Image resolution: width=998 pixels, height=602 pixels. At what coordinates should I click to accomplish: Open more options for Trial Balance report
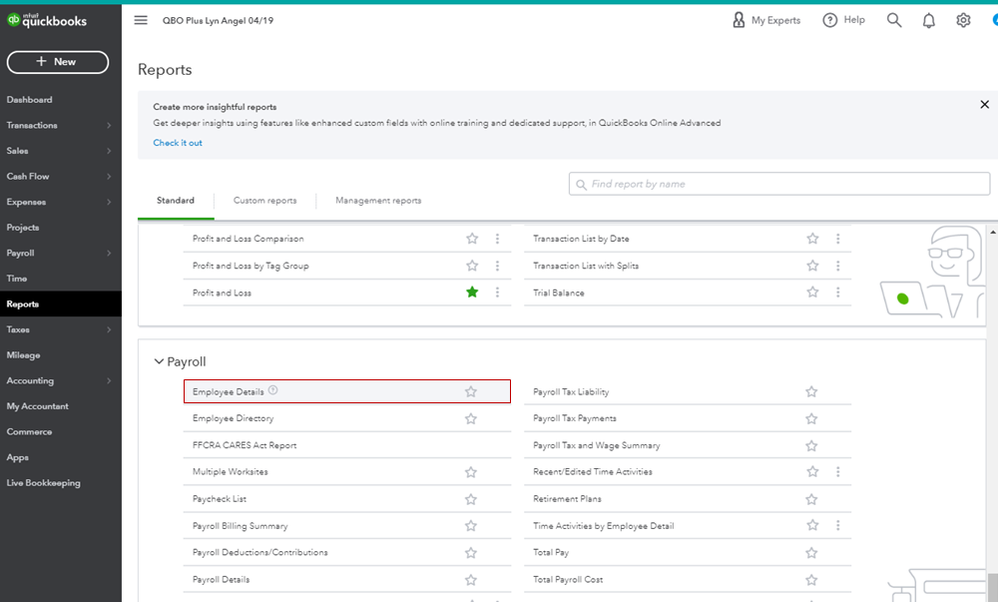pyautogui.click(x=838, y=293)
